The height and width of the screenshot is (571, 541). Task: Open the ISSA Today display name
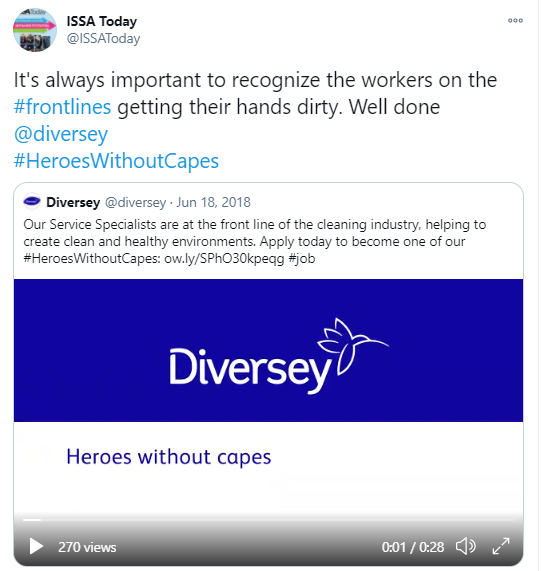point(102,21)
